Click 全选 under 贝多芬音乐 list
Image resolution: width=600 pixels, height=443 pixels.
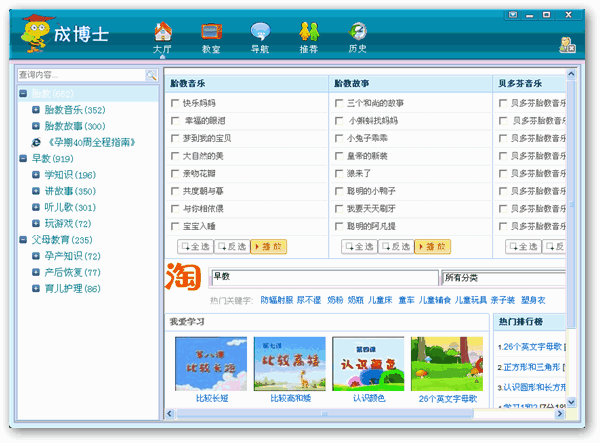point(523,247)
